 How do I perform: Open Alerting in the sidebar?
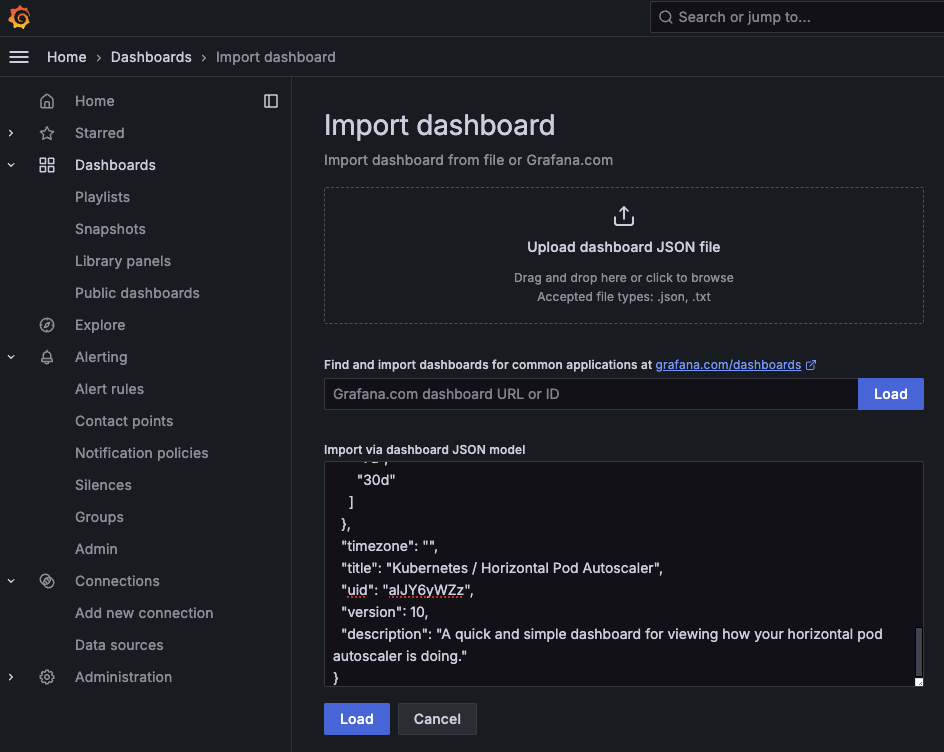[101, 357]
